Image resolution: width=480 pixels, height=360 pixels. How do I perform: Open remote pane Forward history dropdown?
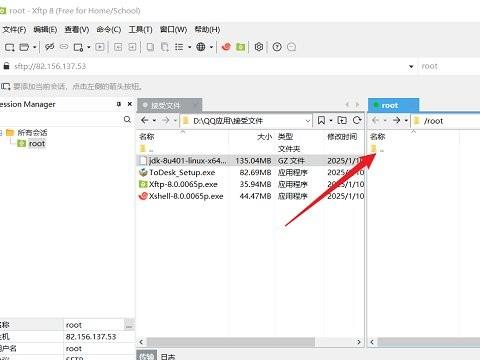(406, 120)
